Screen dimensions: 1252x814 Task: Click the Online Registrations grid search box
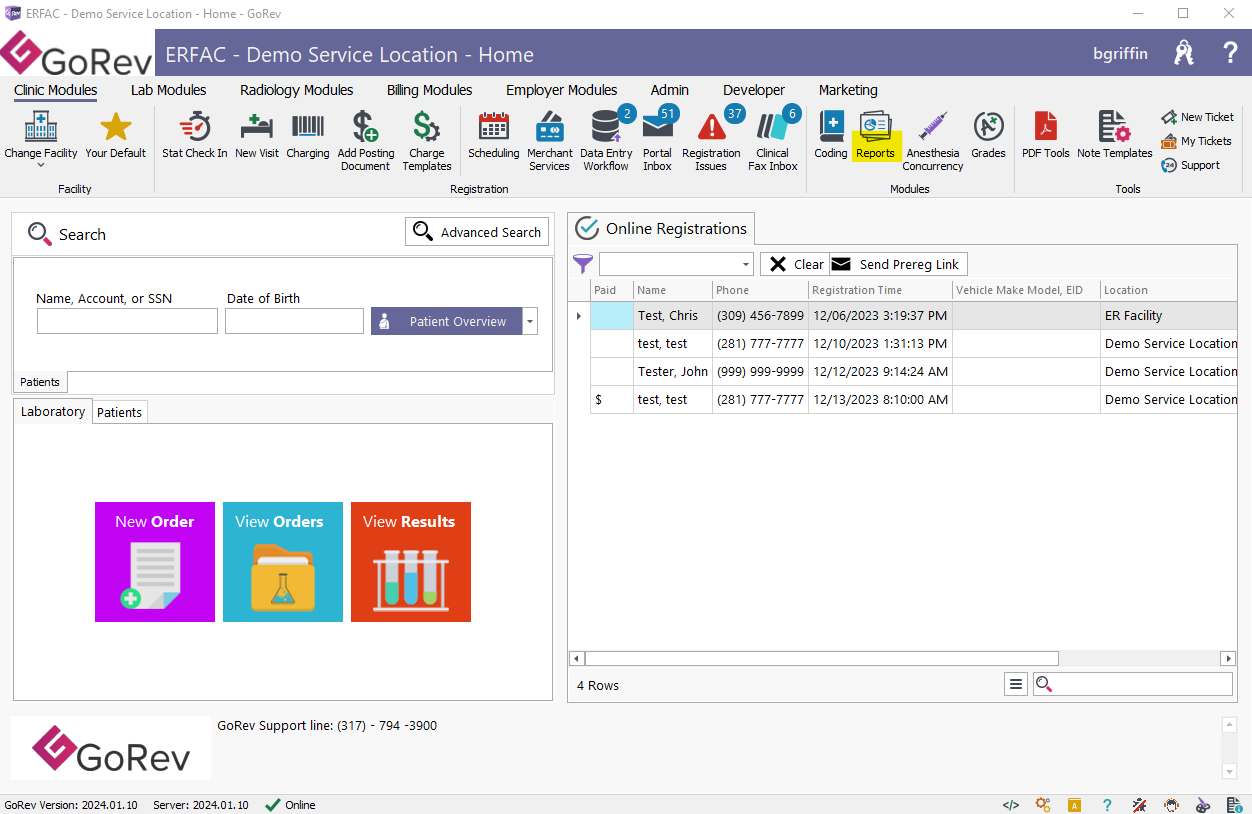click(1133, 684)
